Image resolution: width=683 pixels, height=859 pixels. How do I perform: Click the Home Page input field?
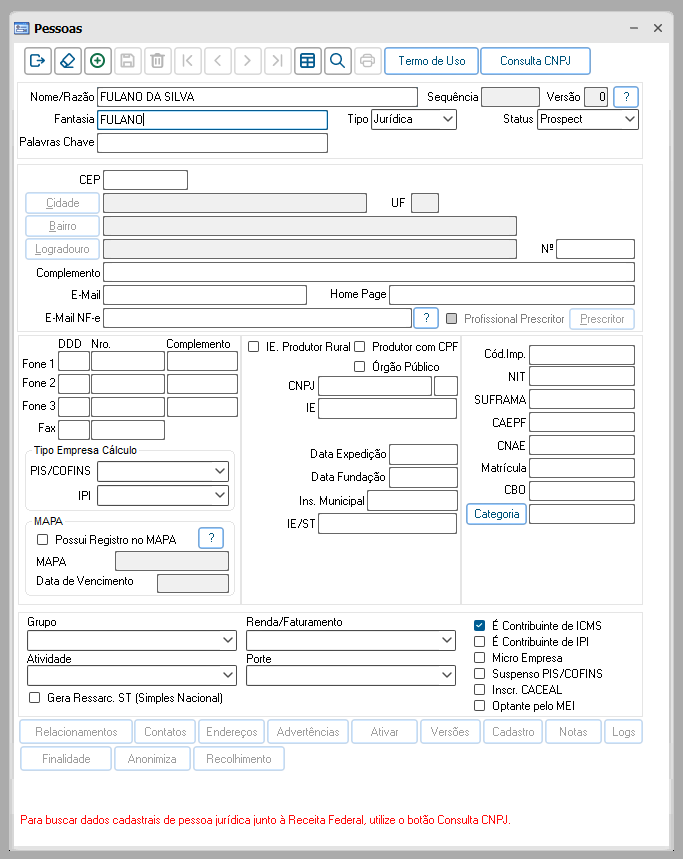pyautogui.click(x=512, y=295)
